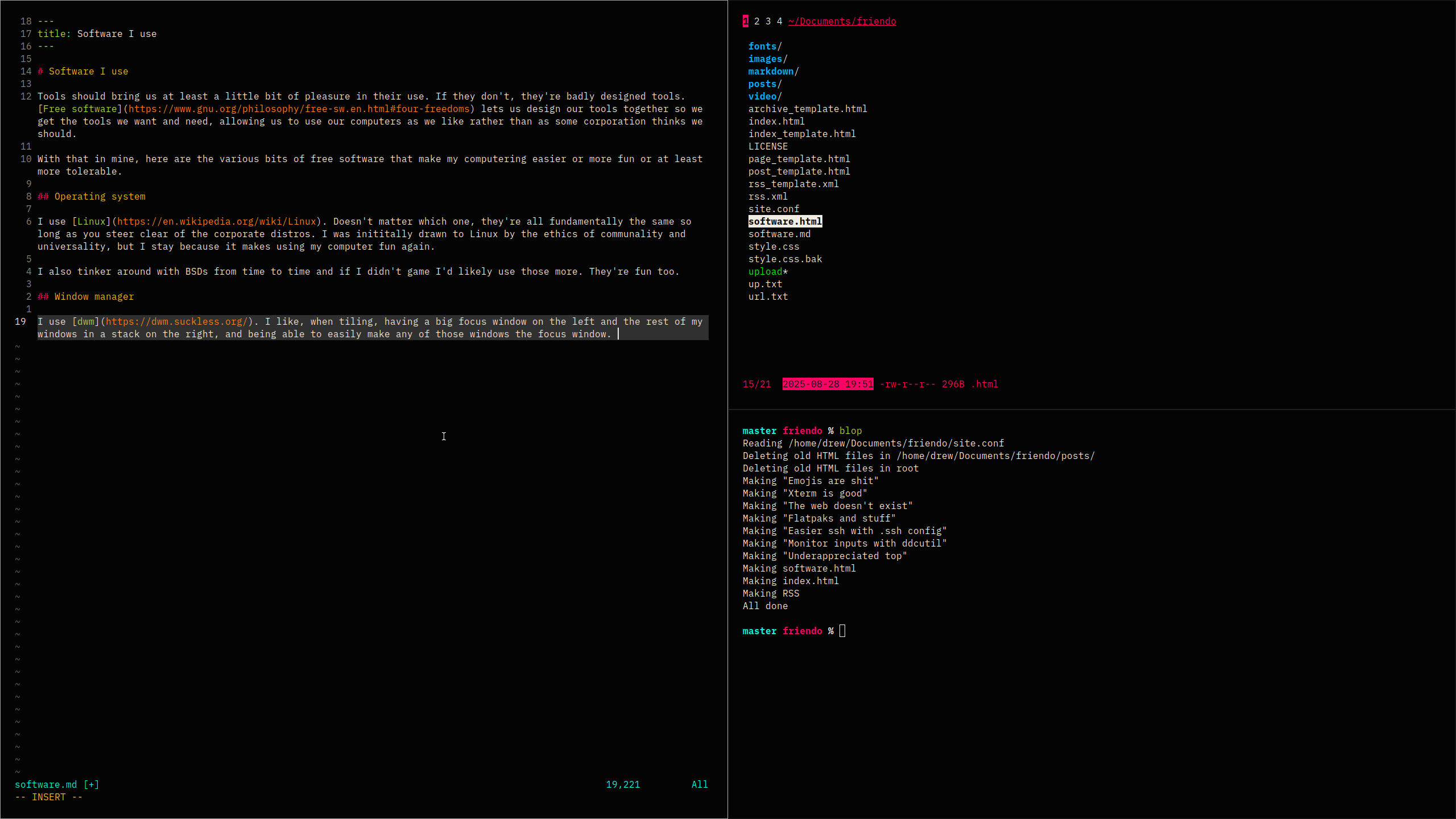Open the markdown/ directory
1456x819 pixels.
[773, 71]
